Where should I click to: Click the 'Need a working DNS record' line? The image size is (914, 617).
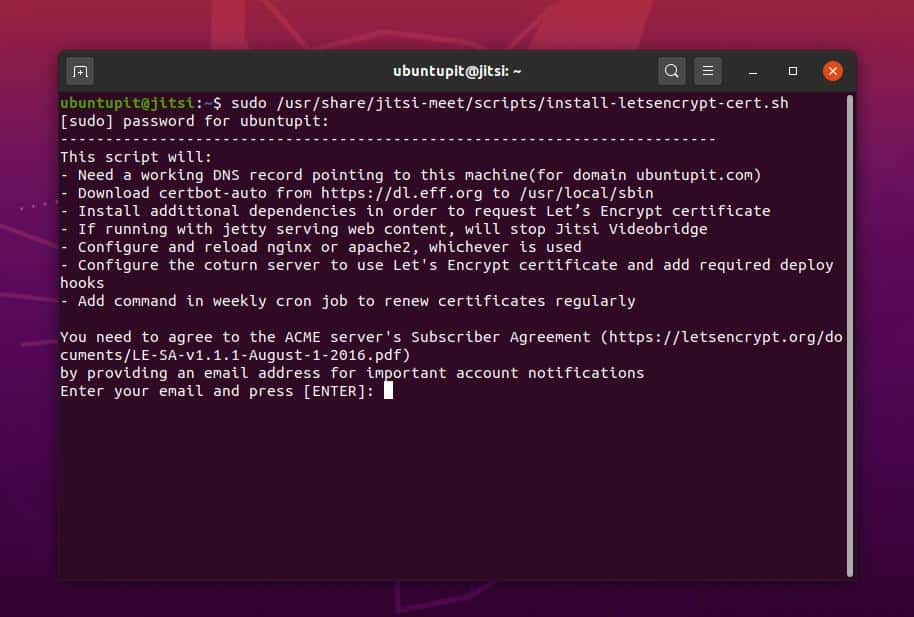pos(410,175)
